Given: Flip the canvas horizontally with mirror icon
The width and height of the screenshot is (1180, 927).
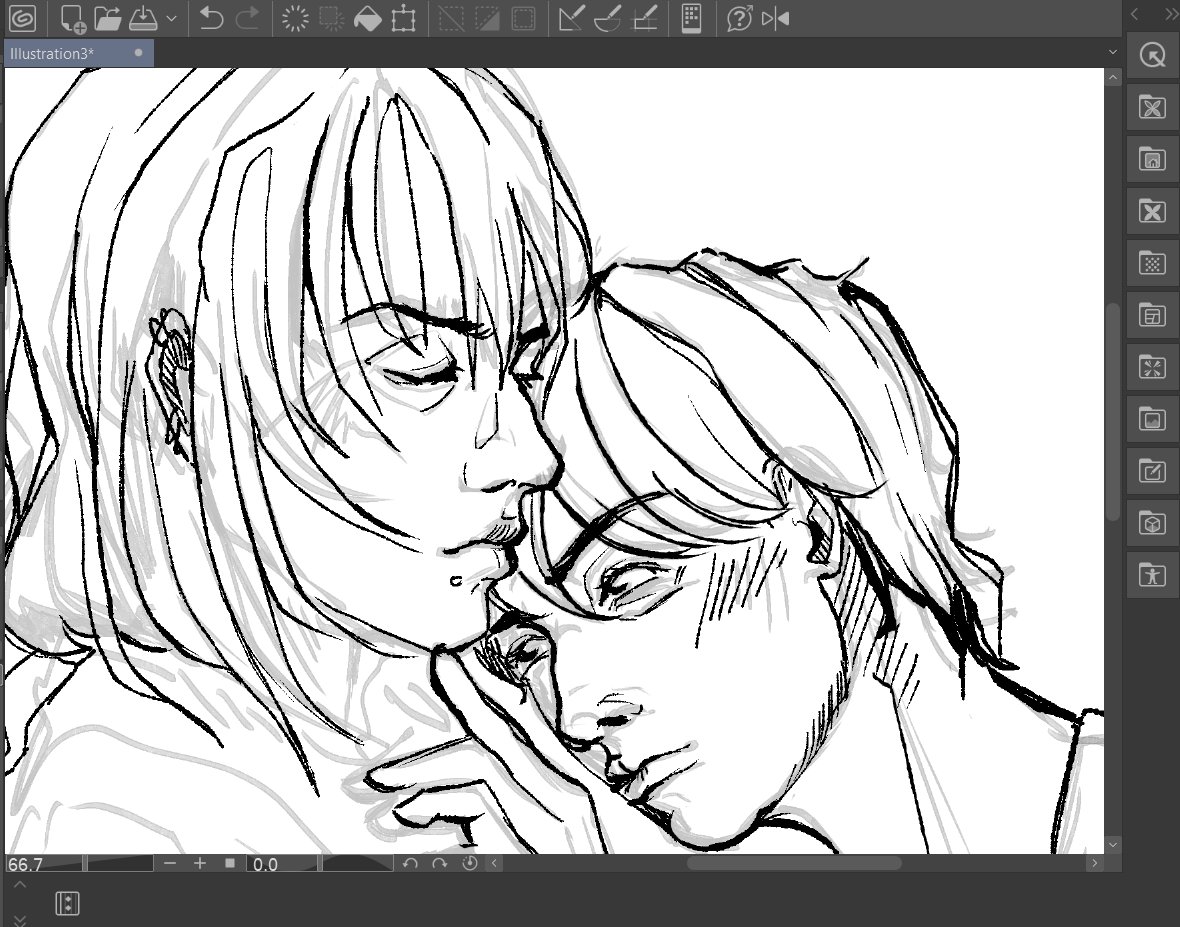Looking at the screenshot, I should coord(775,18).
